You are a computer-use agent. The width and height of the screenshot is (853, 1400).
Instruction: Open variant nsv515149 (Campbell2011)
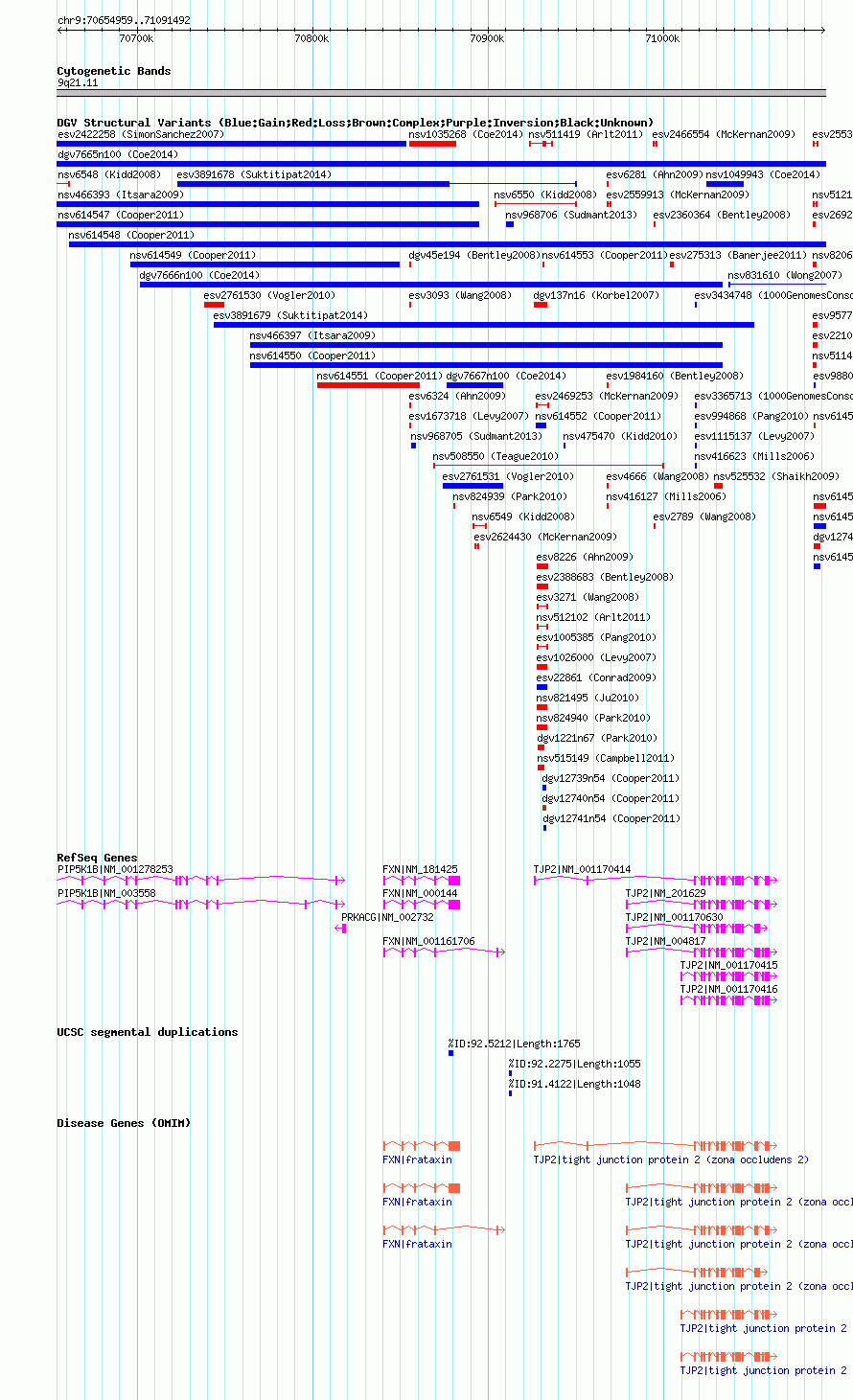[x=606, y=759]
